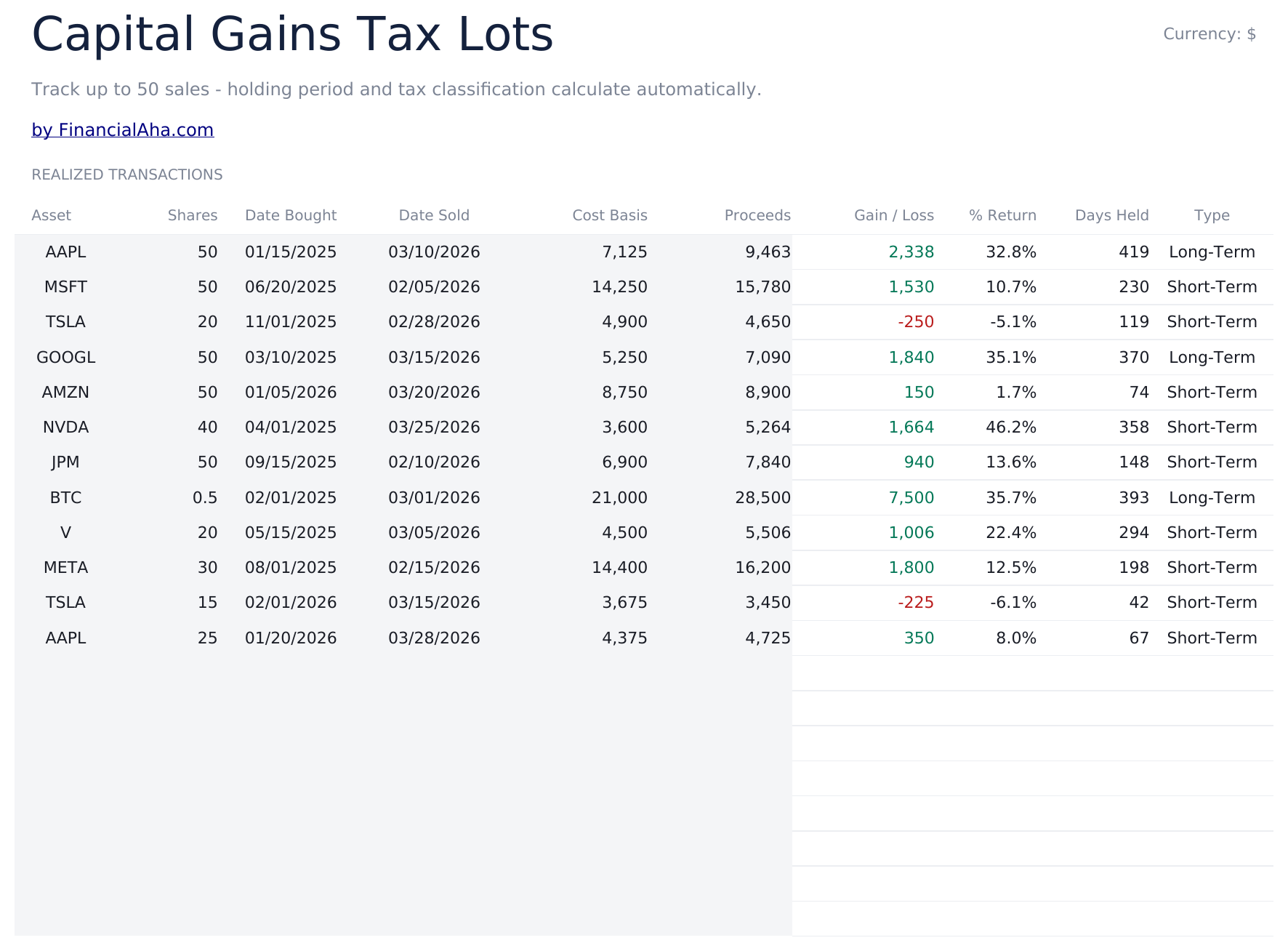Screen dimensions: 1288x951
Task: Select the -225 loss value
Action: tap(916, 603)
